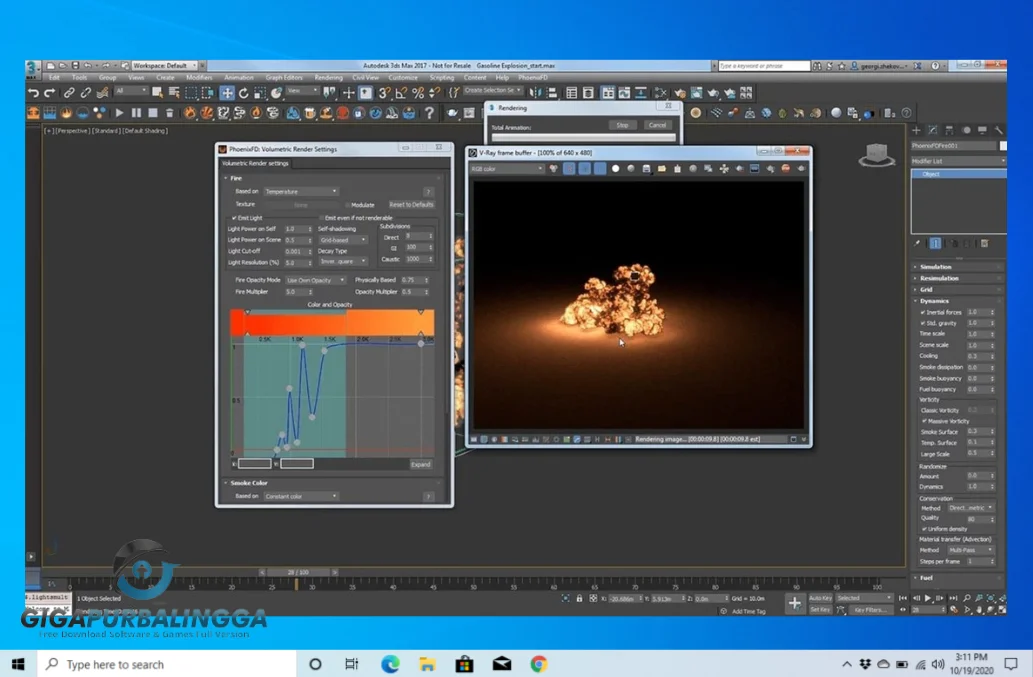
Task: Enable the Modulate checkbox
Action: (x=347, y=205)
